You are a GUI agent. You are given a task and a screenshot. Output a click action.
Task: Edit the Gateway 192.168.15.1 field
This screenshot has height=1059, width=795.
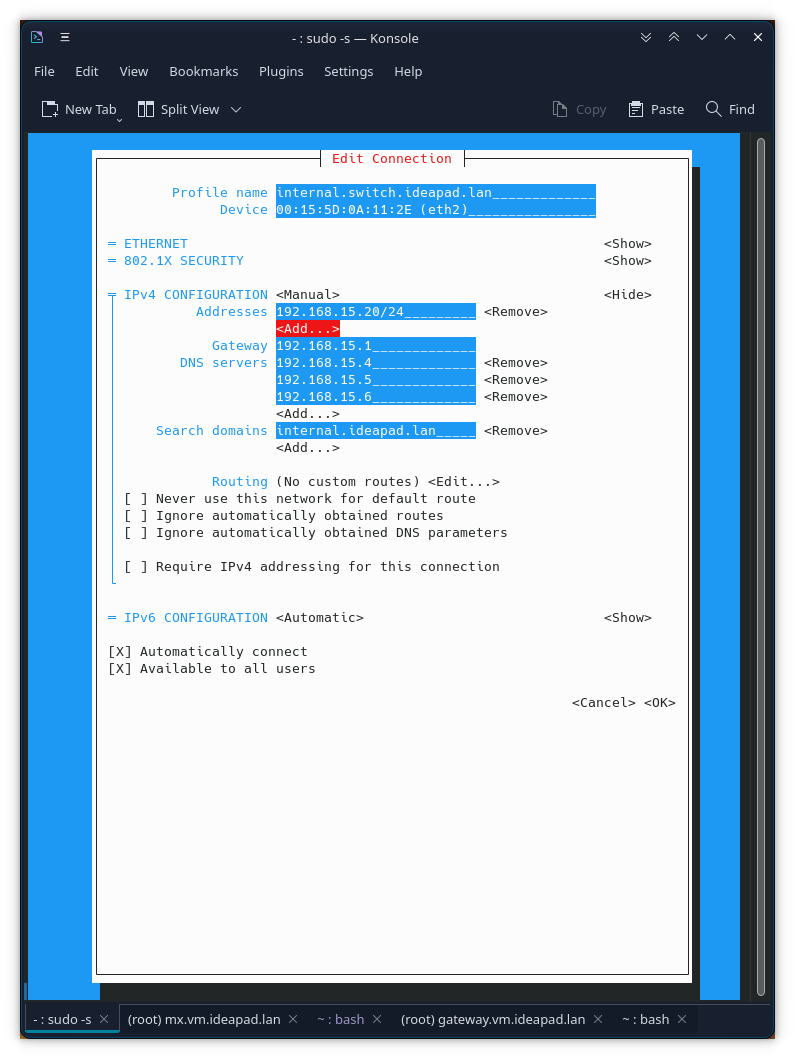coord(376,346)
